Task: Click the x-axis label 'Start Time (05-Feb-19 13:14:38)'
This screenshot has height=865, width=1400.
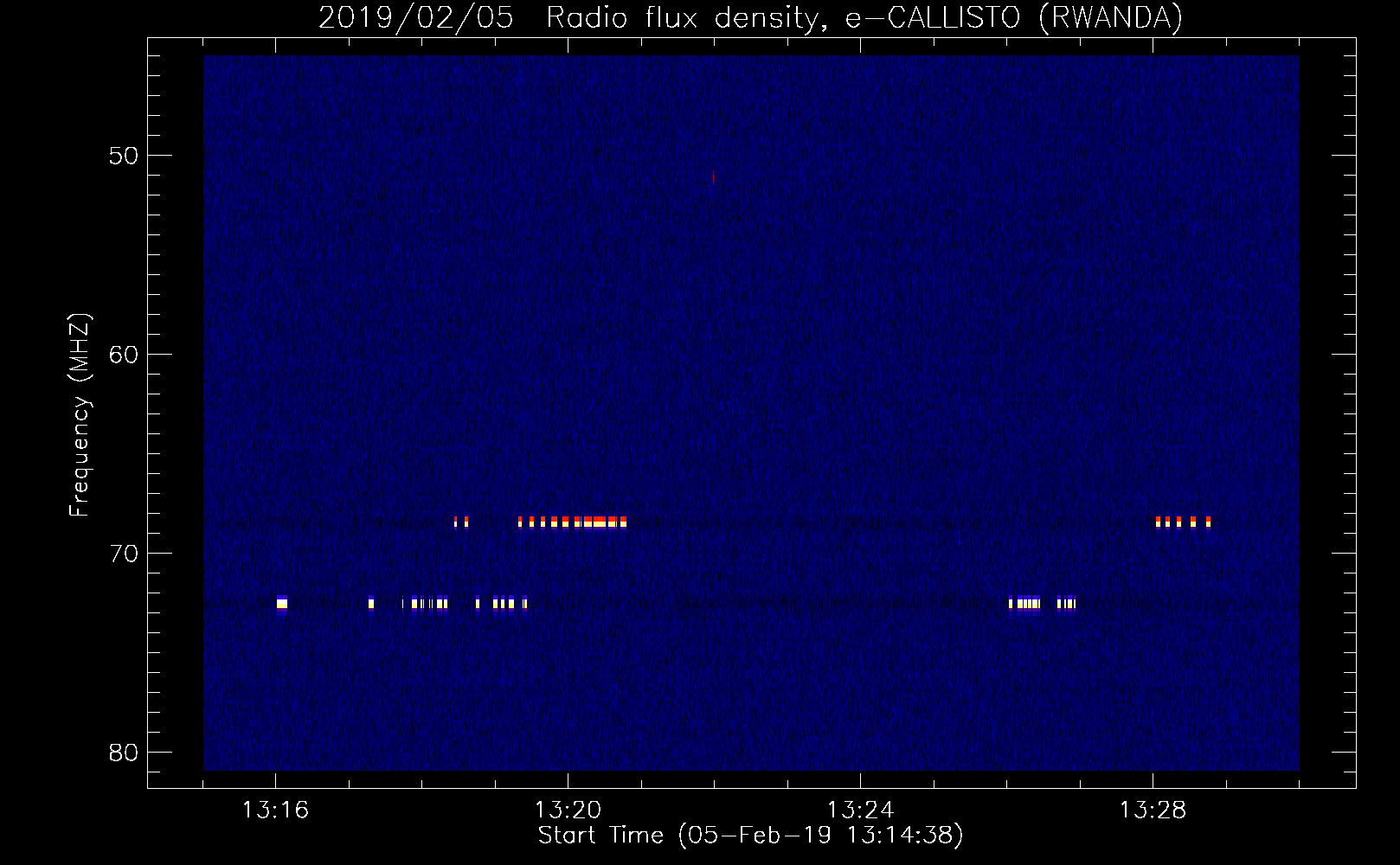Action: click(750, 836)
